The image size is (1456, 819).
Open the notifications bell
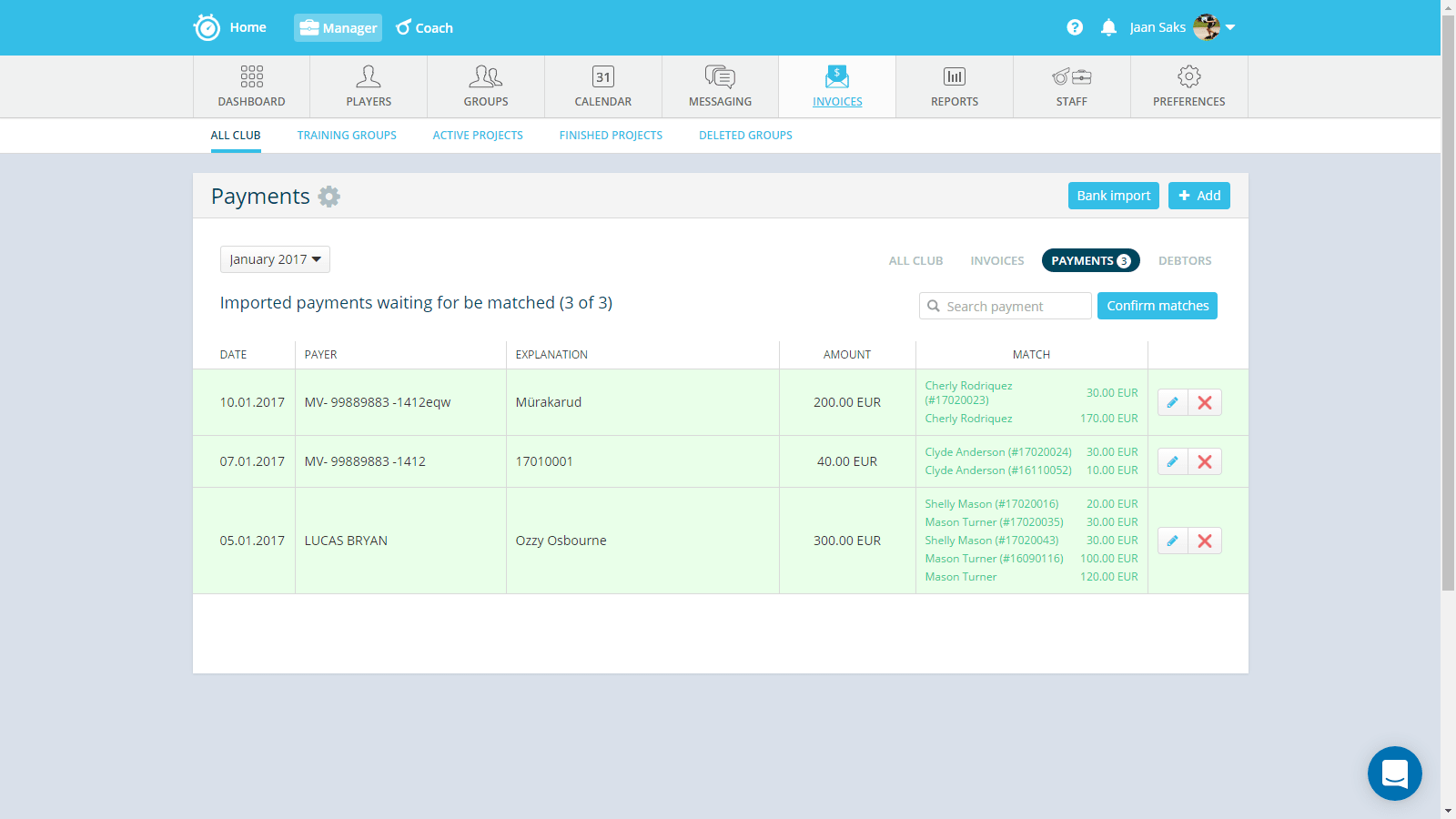pyautogui.click(x=1108, y=27)
